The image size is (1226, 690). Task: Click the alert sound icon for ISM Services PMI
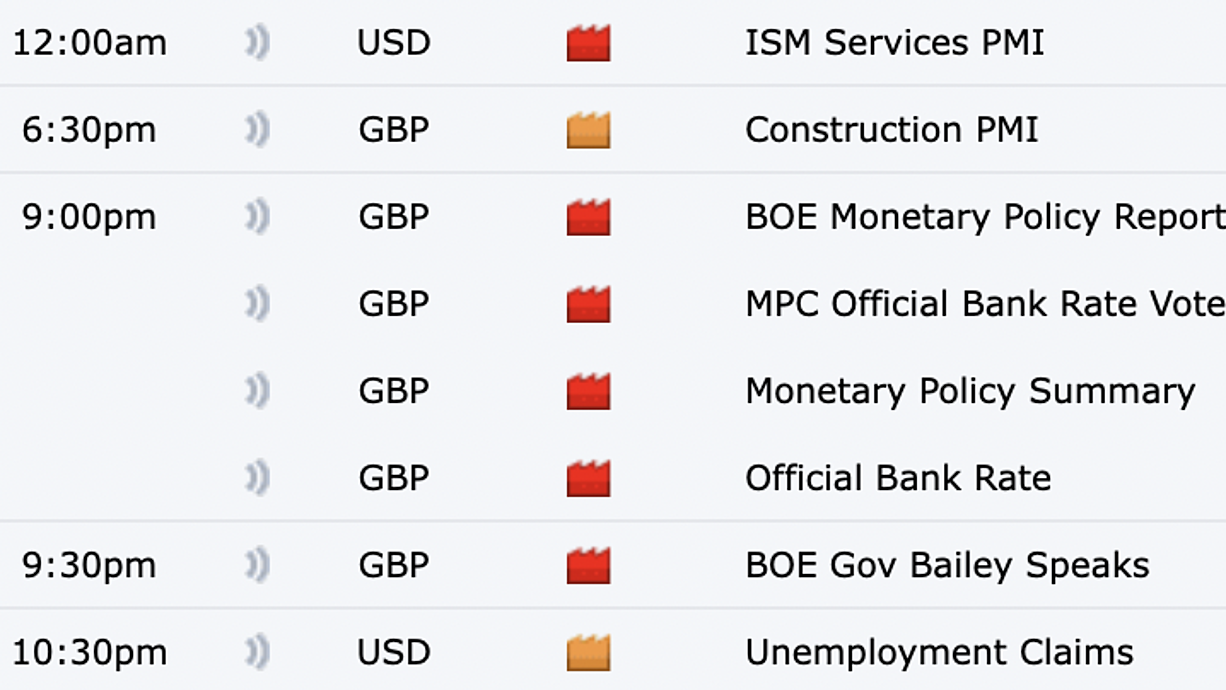click(258, 44)
